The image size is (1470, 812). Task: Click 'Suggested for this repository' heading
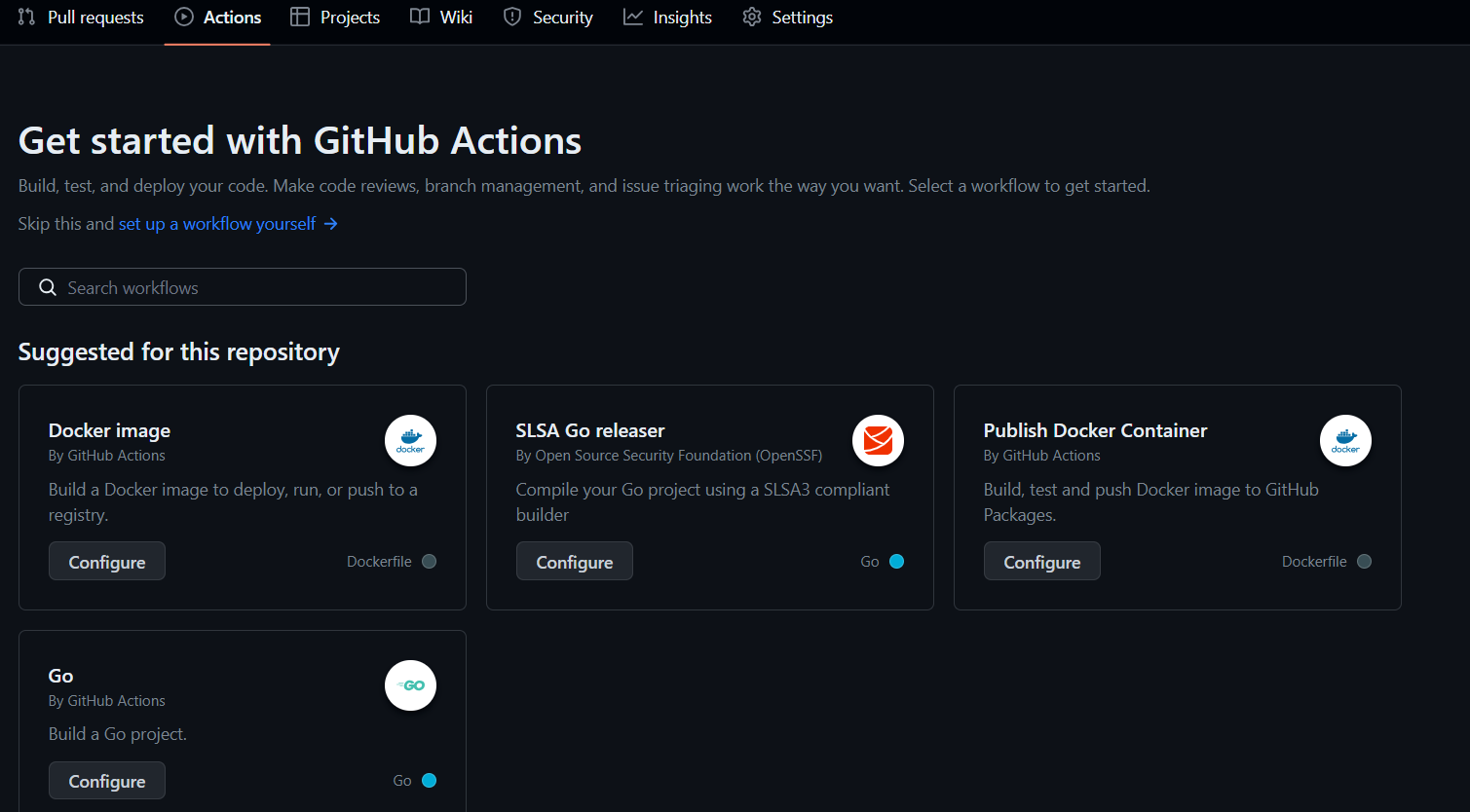(179, 351)
